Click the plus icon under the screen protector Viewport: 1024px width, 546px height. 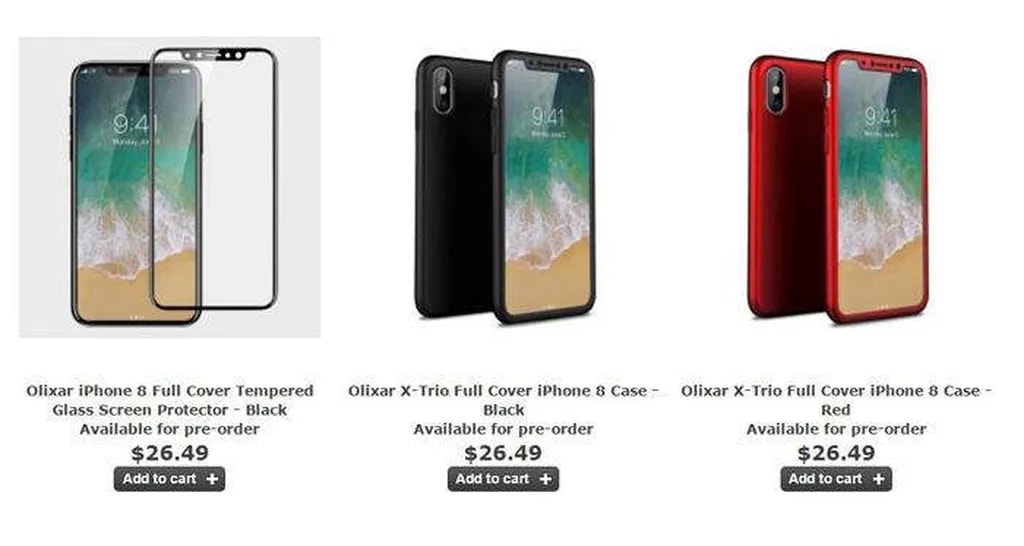(x=212, y=479)
